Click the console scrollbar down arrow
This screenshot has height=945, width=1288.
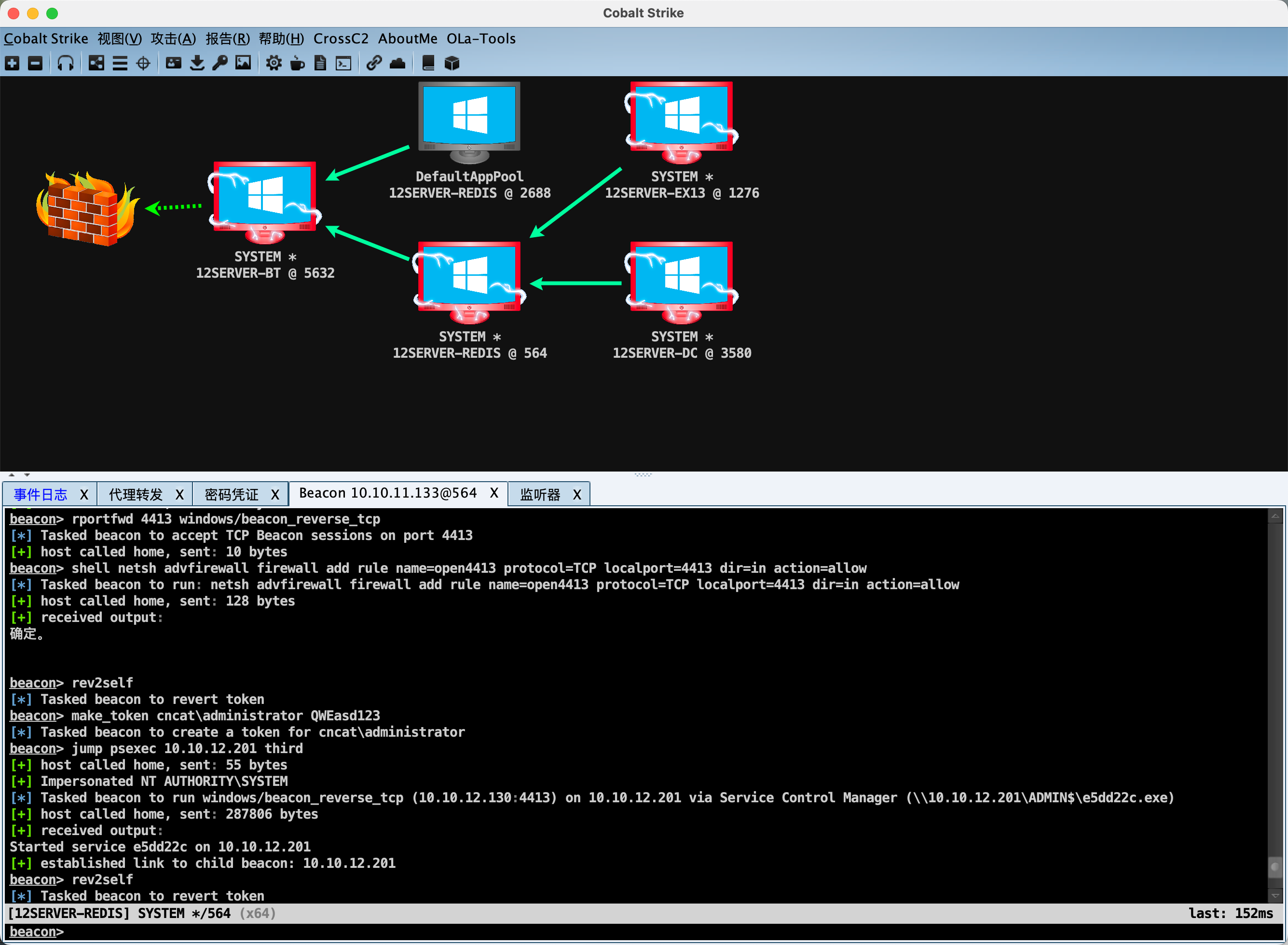(1275, 895)
